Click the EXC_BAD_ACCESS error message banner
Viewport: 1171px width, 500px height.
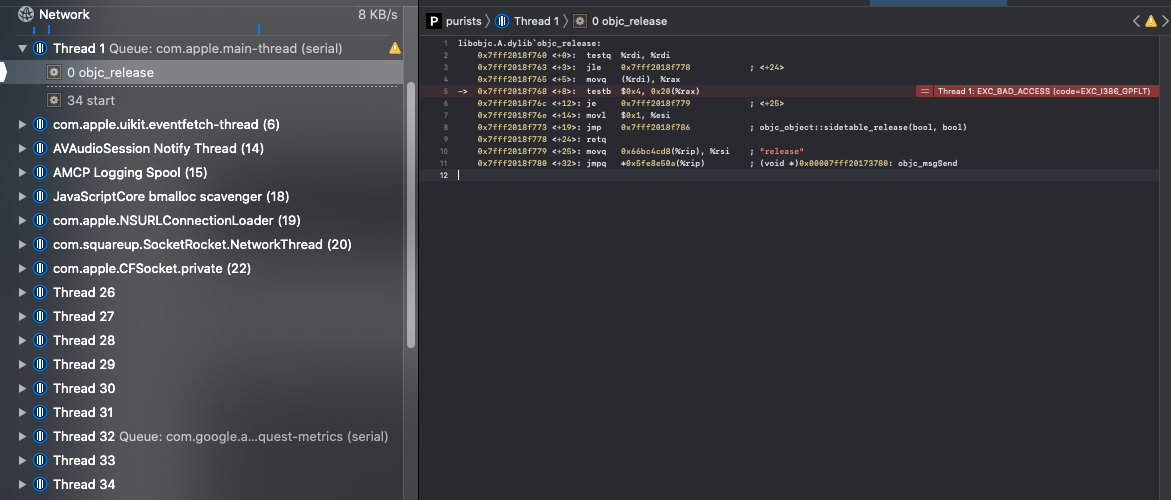(x=1044, y=91)
